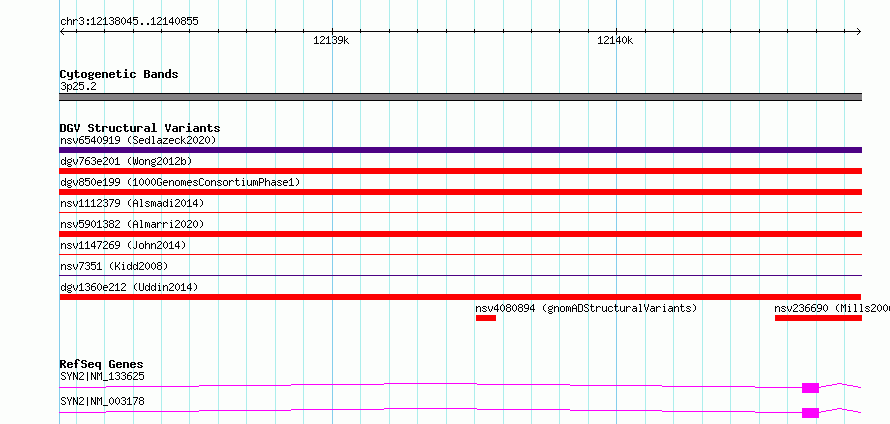Viewport: 890px width, 424px height.
Task: Click the red bar under dgv850e199
Action: pyautogui.click(x=460, y=192)
